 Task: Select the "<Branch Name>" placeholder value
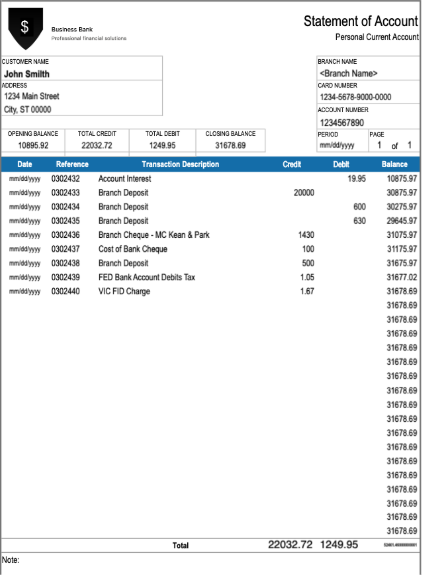pyautogui.click(x=348, y=74)
